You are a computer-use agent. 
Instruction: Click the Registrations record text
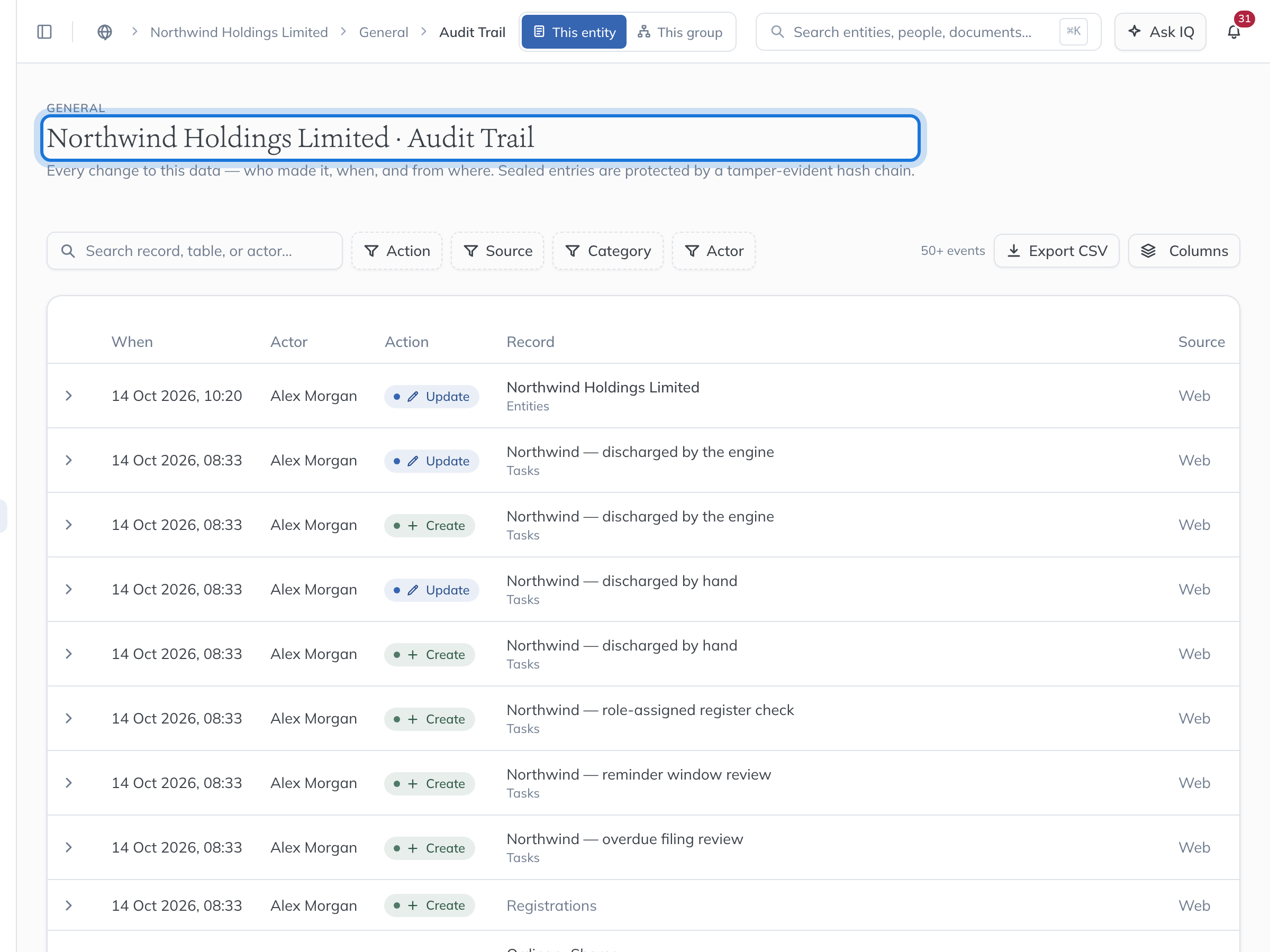[x=551, y=905]
